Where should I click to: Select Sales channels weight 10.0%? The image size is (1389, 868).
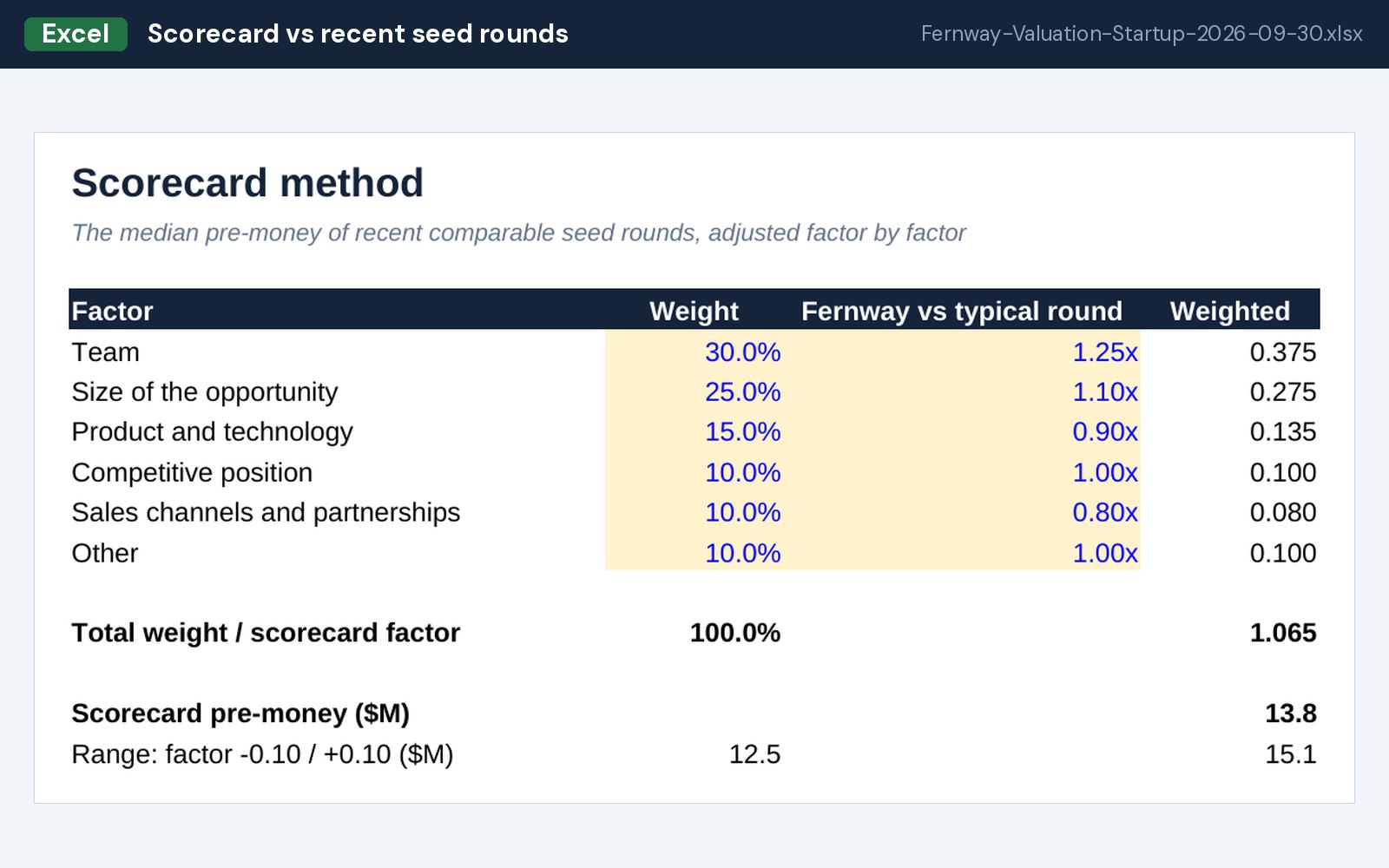pos(742,512)
